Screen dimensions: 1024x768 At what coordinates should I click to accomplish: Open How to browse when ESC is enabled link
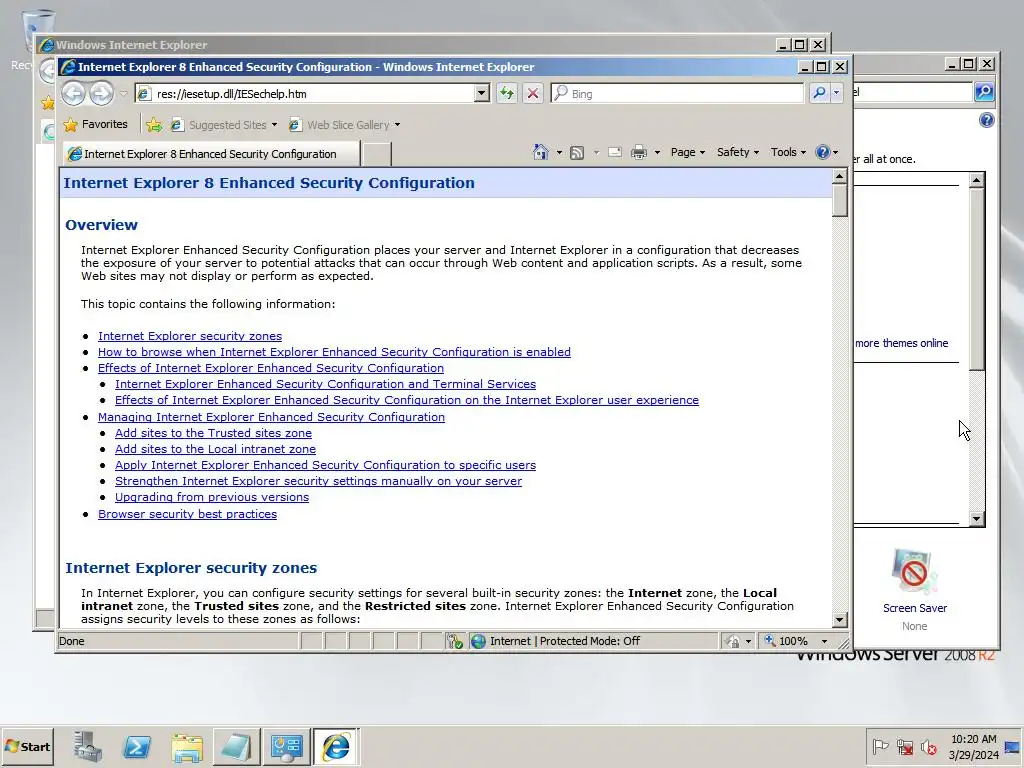334,352
